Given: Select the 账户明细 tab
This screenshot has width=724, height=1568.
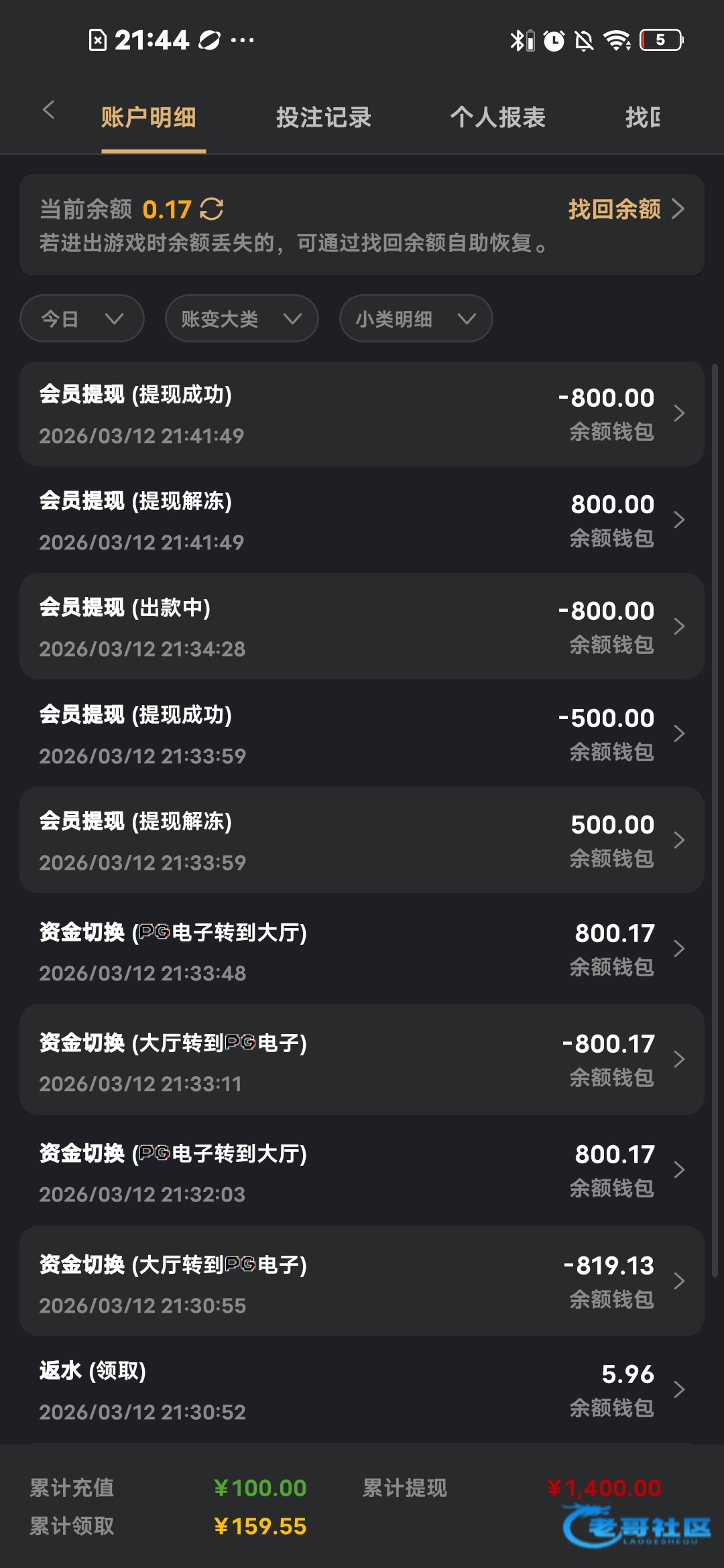Looking at the screenshot, I should [148, 117].
